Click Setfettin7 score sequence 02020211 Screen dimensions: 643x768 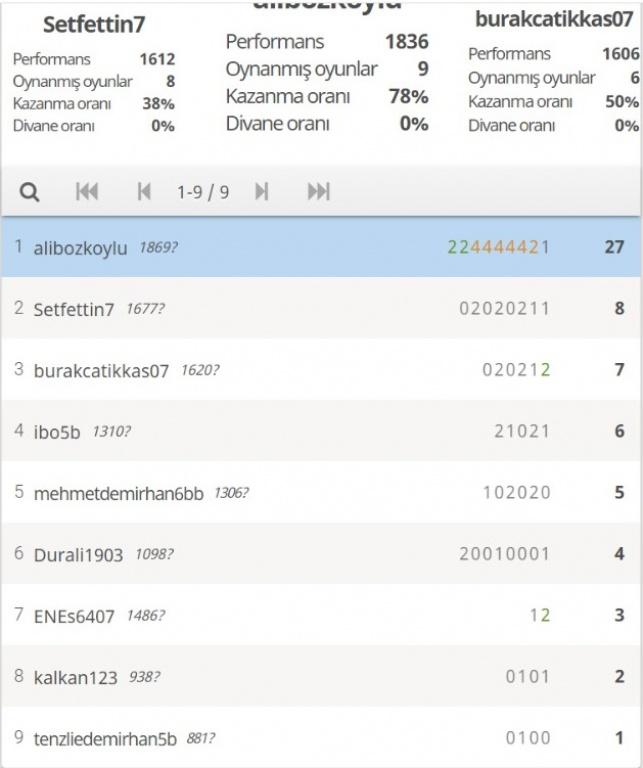tap(504, 309)
